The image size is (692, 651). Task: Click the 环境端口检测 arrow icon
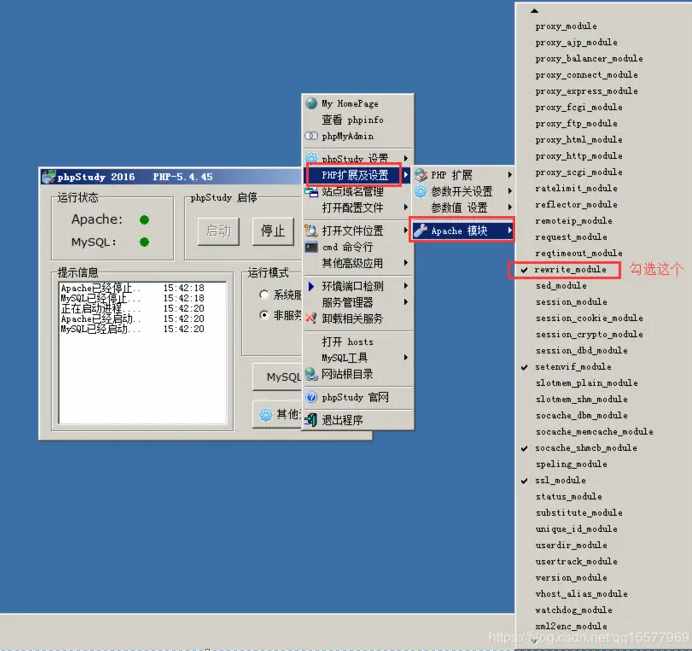pyautogui.click(x=311, y=286)
